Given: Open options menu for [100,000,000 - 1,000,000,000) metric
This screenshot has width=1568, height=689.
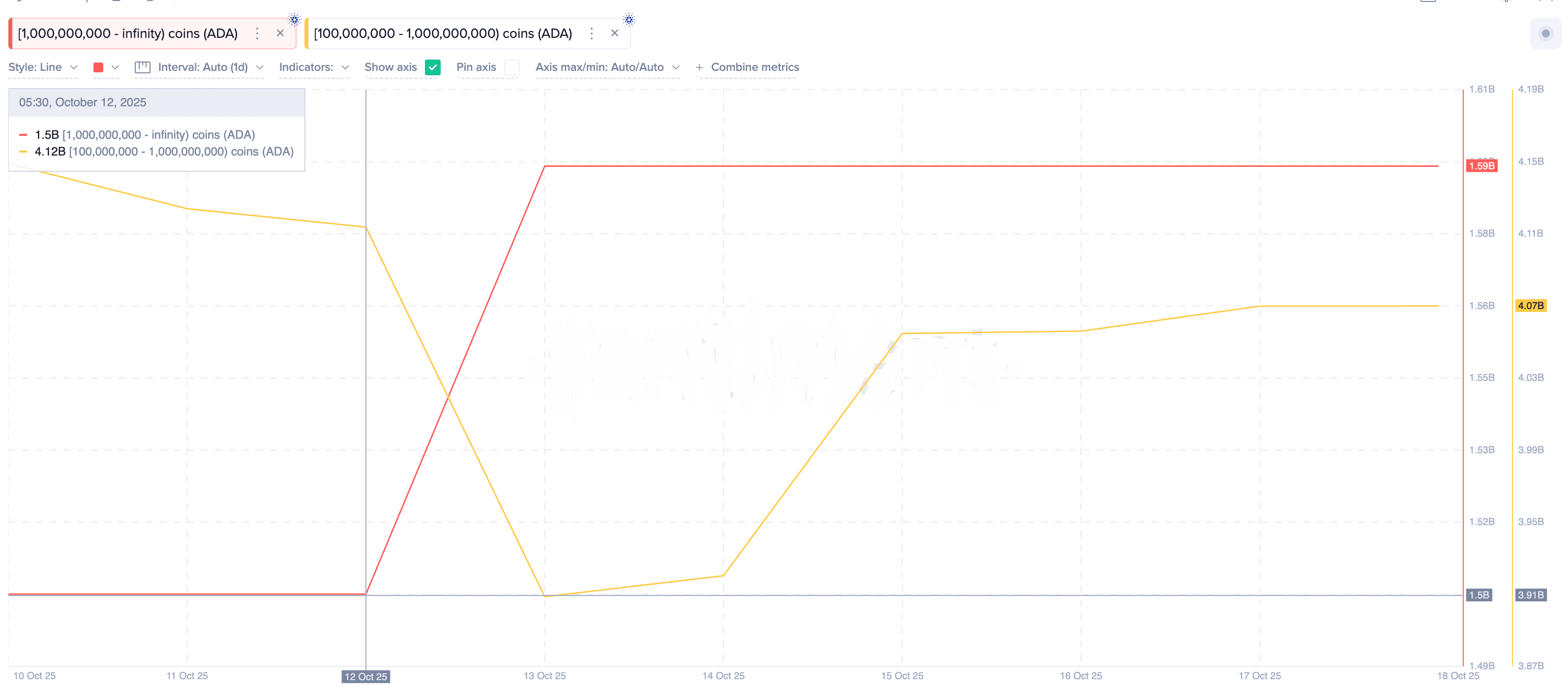Looking at the screenshot, I should pyautogui.click(x=591, y=33).
